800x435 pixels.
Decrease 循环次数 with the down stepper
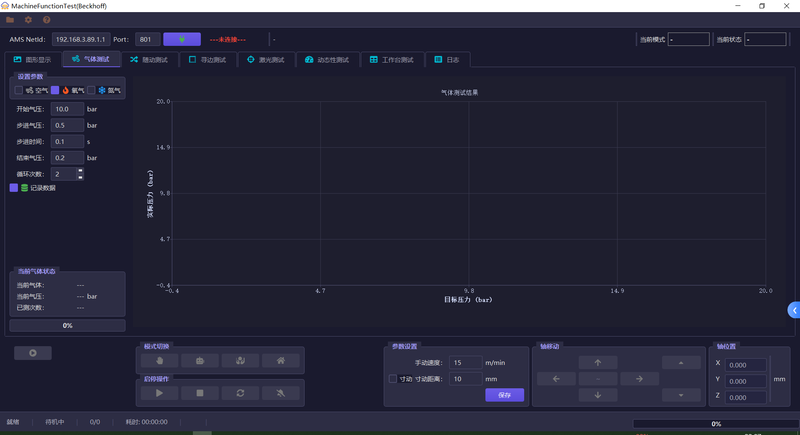tap(80, 177)
